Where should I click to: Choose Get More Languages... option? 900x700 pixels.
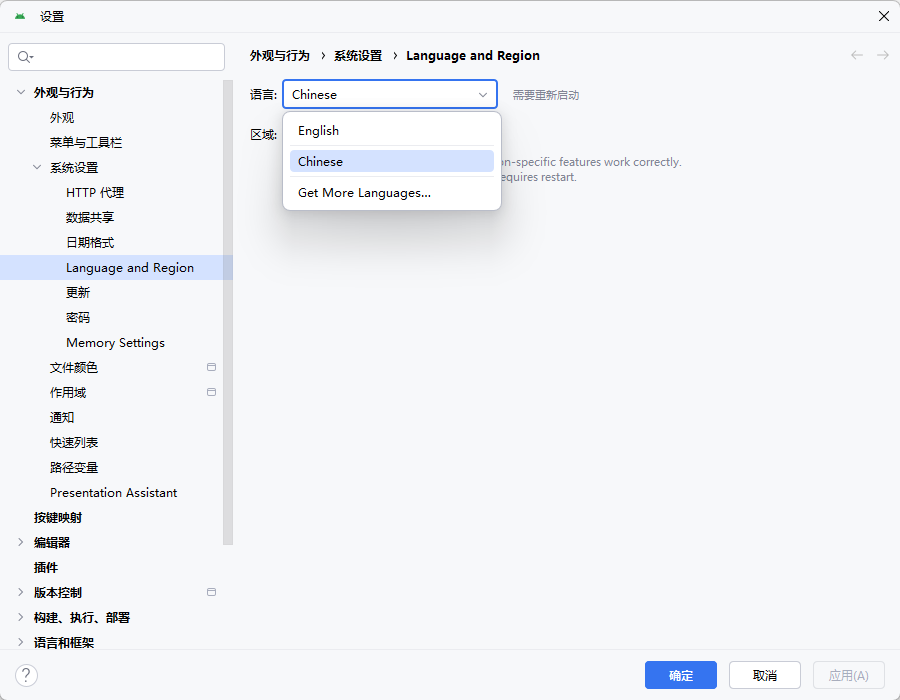[364, 193]
